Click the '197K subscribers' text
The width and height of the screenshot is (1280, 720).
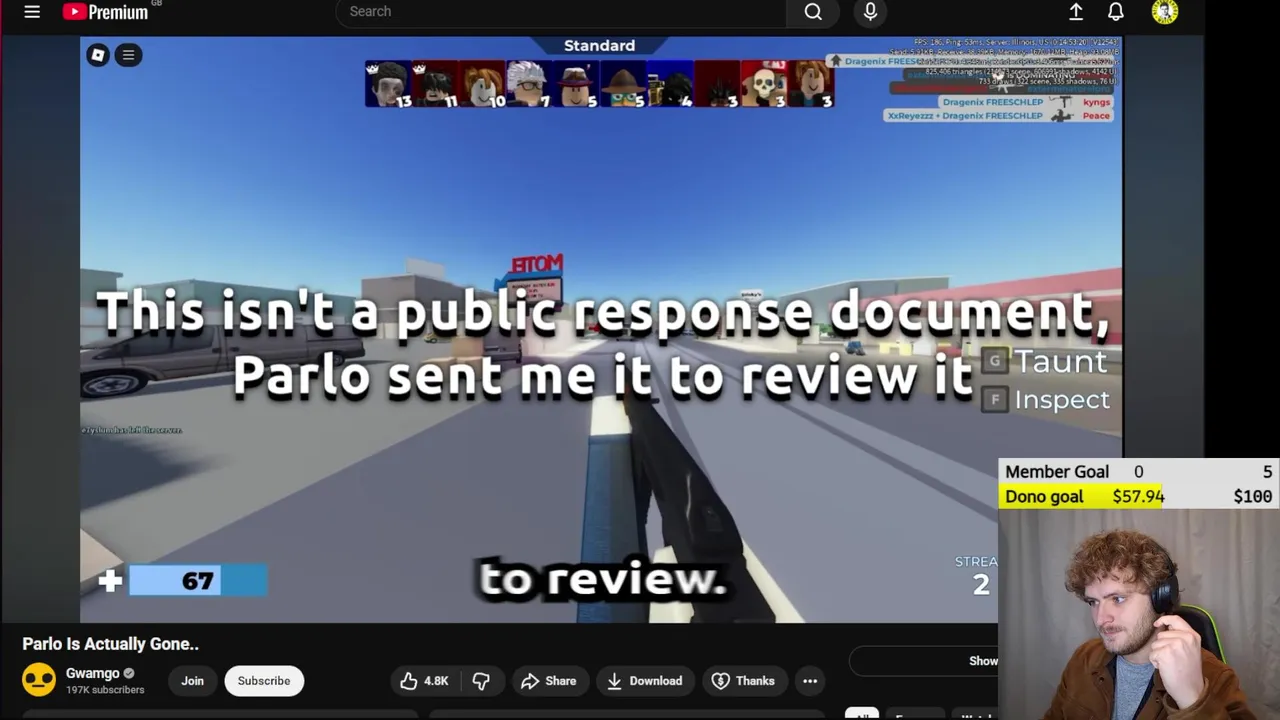point(105,690)
